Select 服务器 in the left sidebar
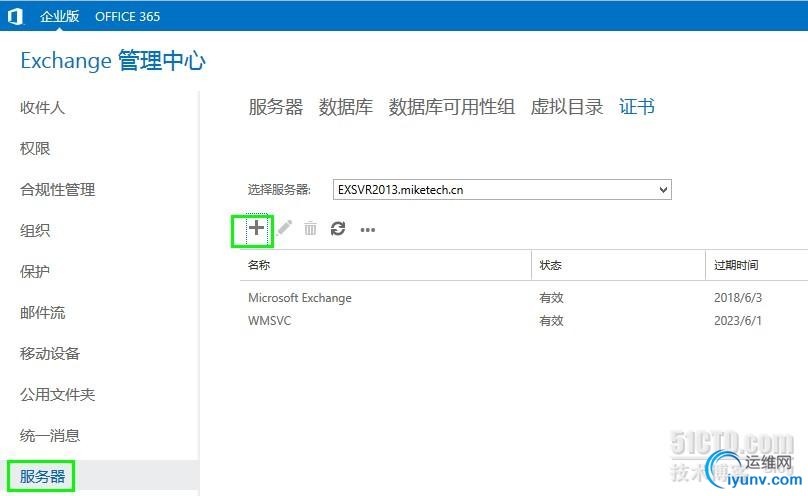 coord(42,476)
